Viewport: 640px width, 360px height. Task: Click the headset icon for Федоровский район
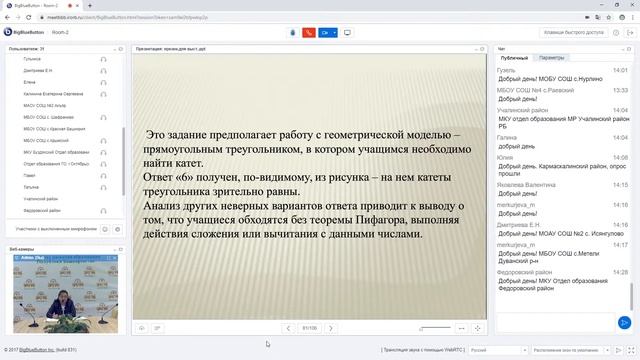(103, 211)
